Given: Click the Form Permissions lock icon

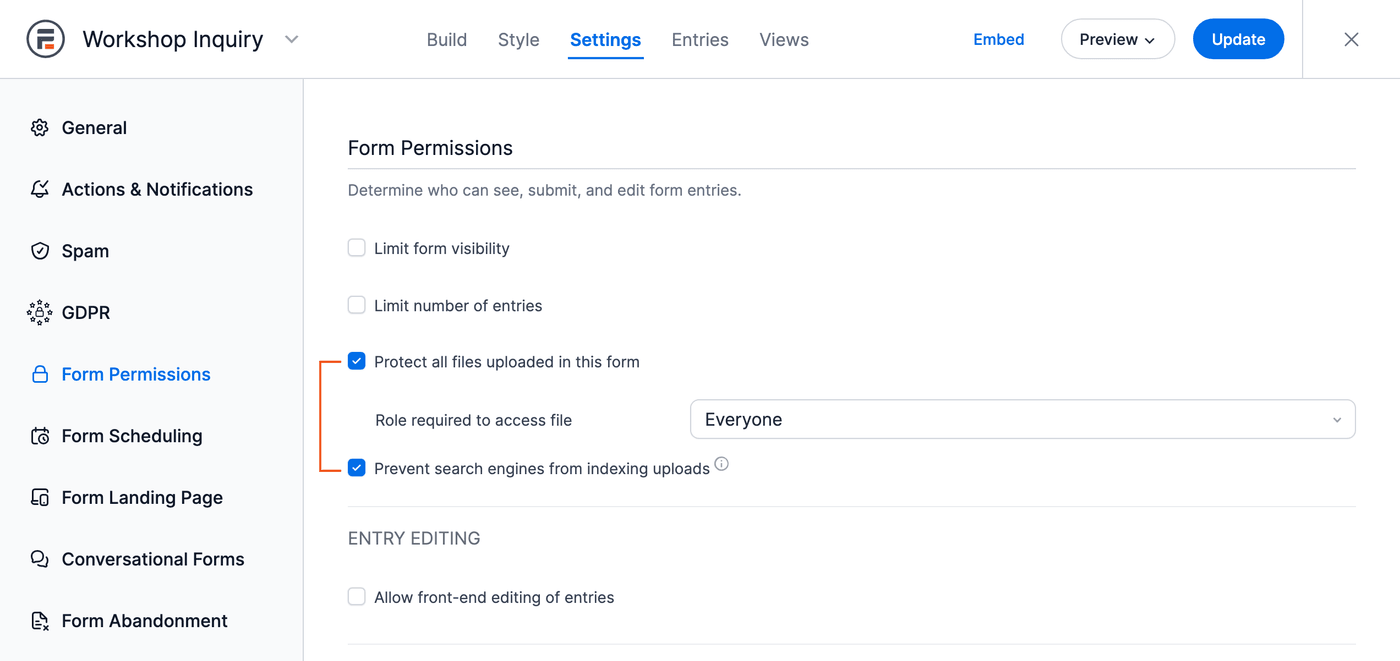Looking at the screenshot, I should coord(40,374).
